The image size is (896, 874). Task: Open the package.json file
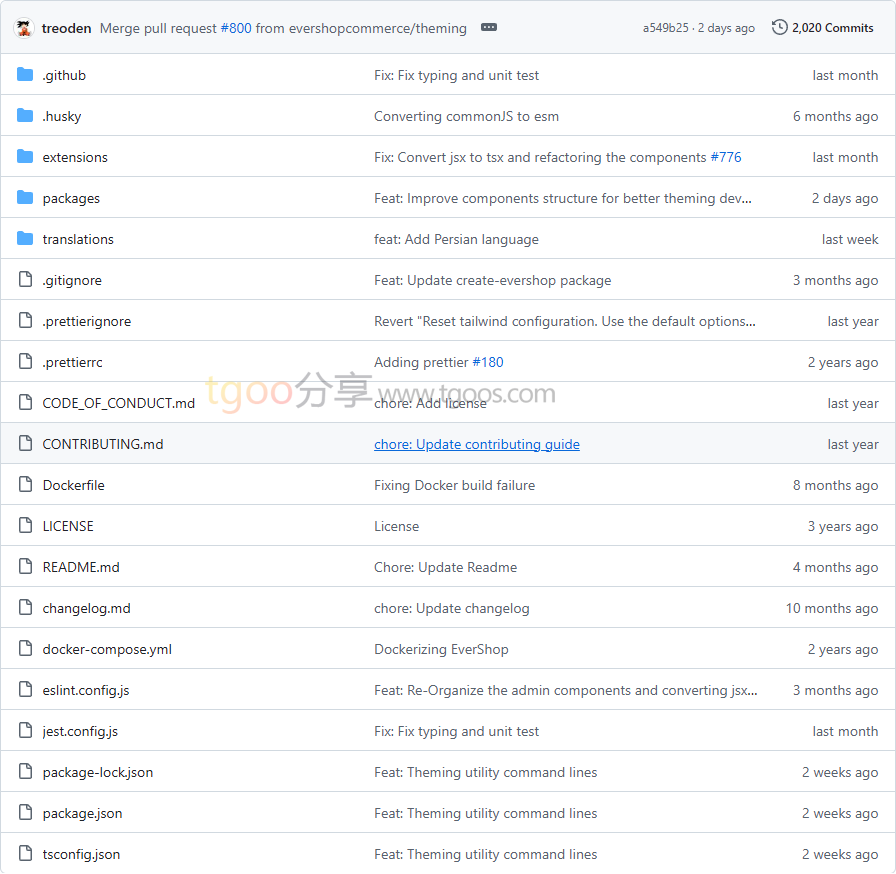tap(82, 813)
